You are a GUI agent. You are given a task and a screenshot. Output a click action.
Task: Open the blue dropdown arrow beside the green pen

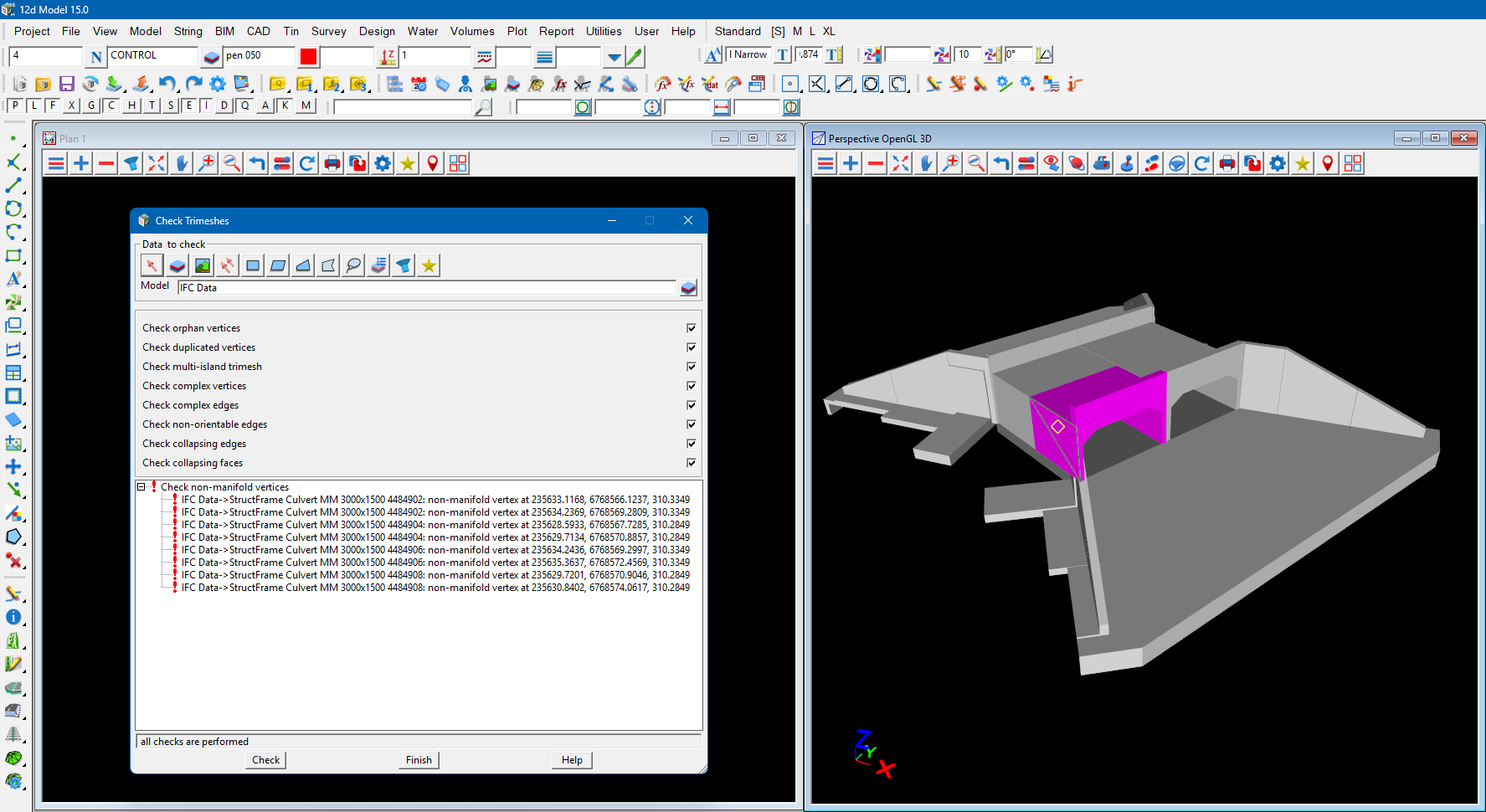614,57
